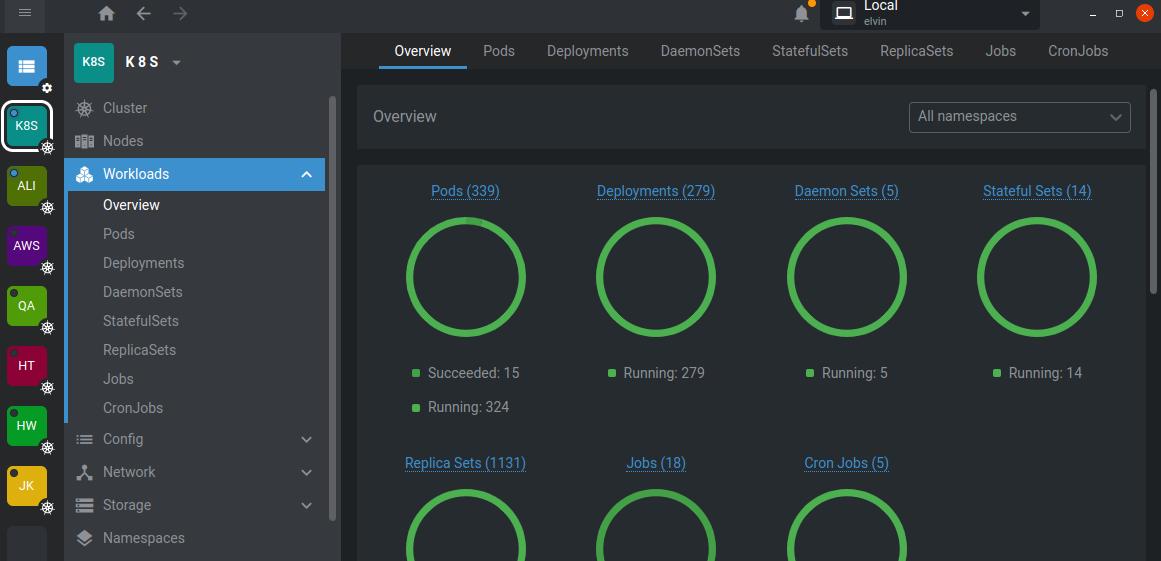Open the Replica Sets (1131) link

coord(466,463)
